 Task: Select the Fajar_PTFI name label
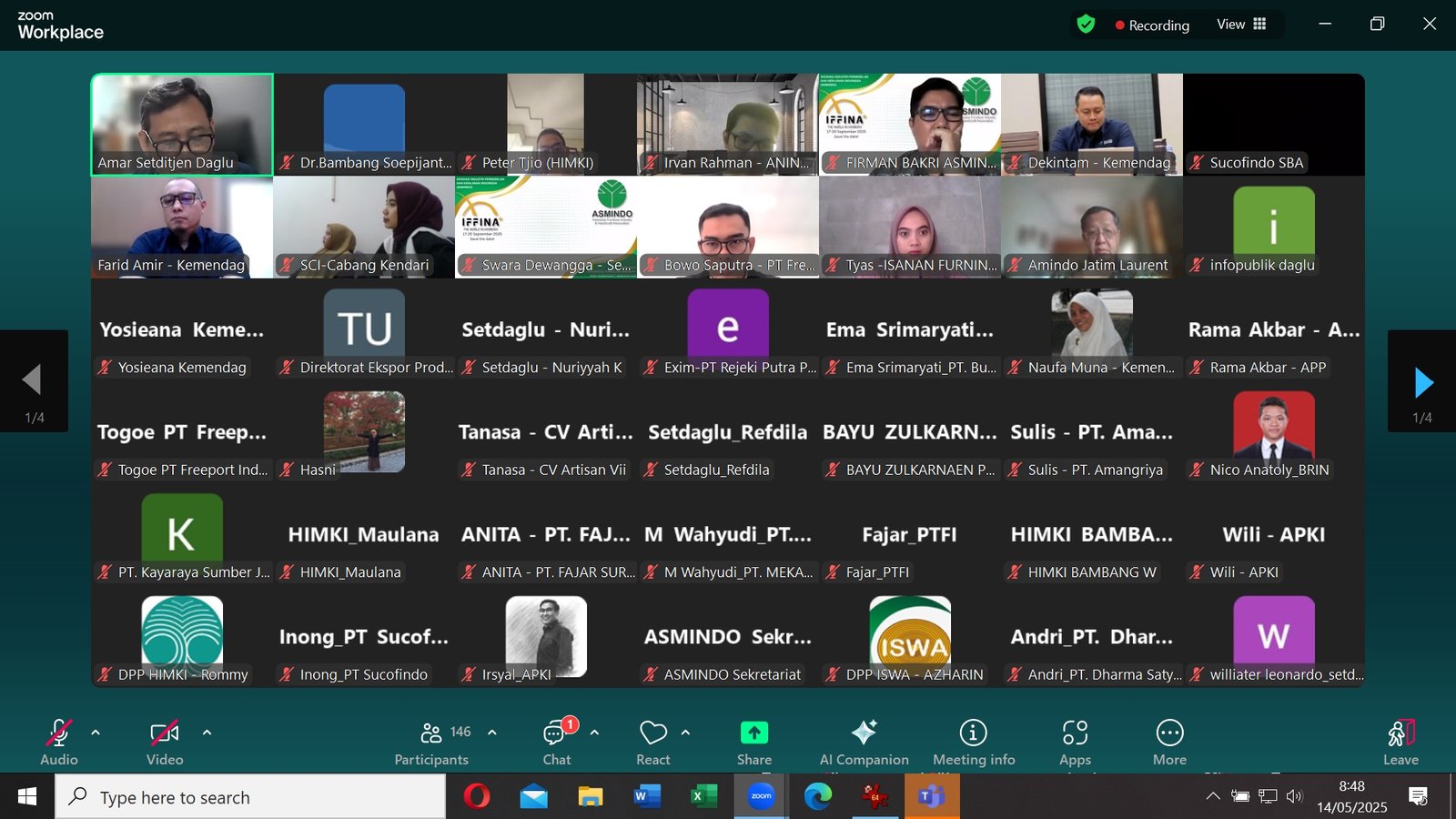coord(877,572)
